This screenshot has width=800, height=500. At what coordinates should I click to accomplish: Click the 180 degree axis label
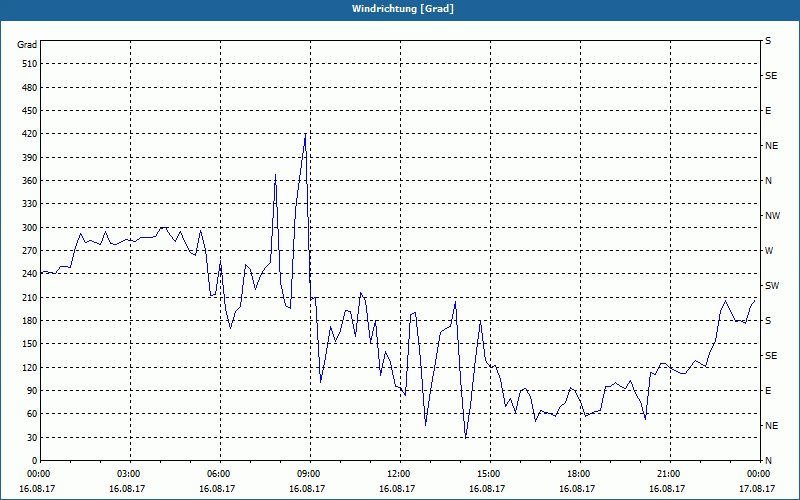30,321
